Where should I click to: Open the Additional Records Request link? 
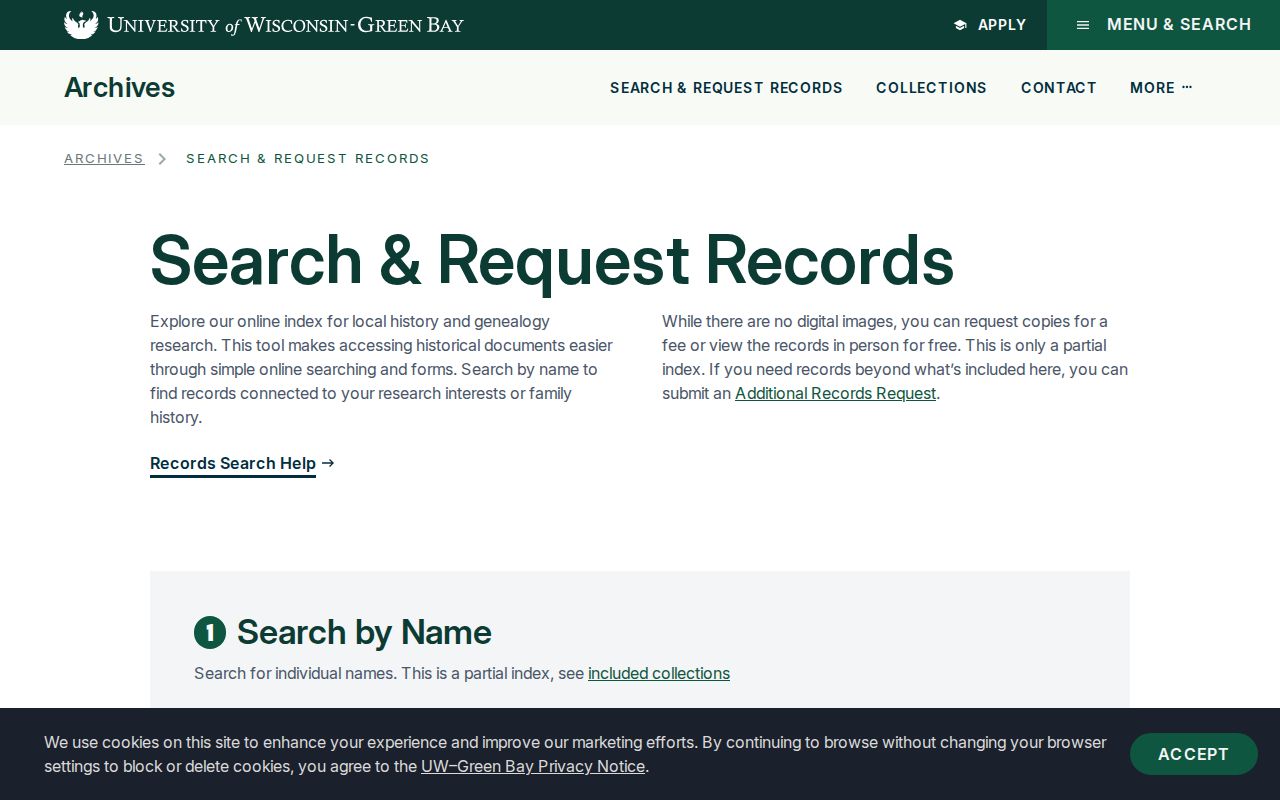[x=835, y=393]
